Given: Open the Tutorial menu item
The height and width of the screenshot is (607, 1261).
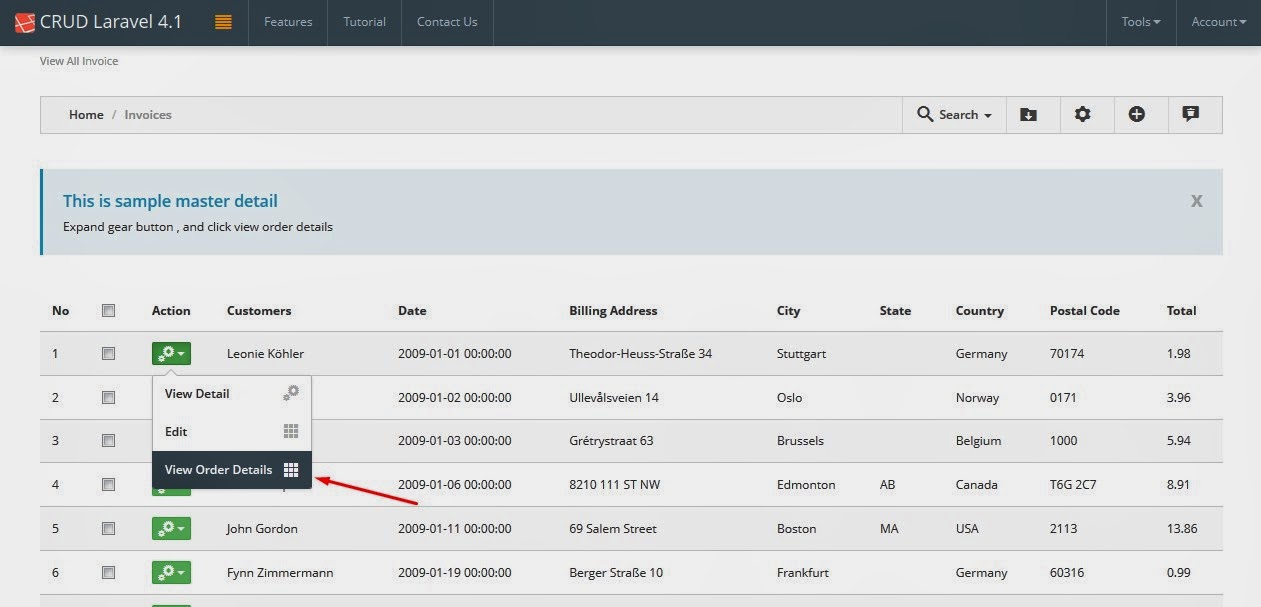Looking at the screenshot, I should click(364, 21).
